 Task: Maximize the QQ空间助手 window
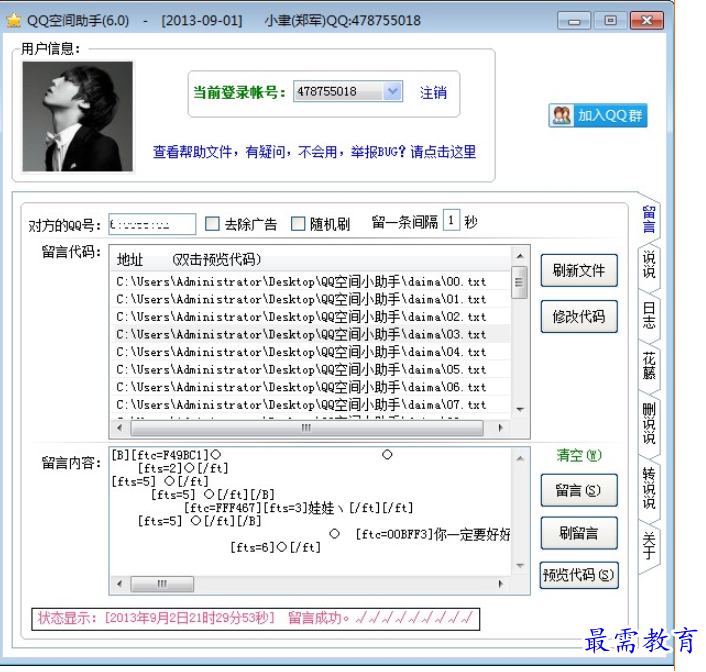point(611,21)
